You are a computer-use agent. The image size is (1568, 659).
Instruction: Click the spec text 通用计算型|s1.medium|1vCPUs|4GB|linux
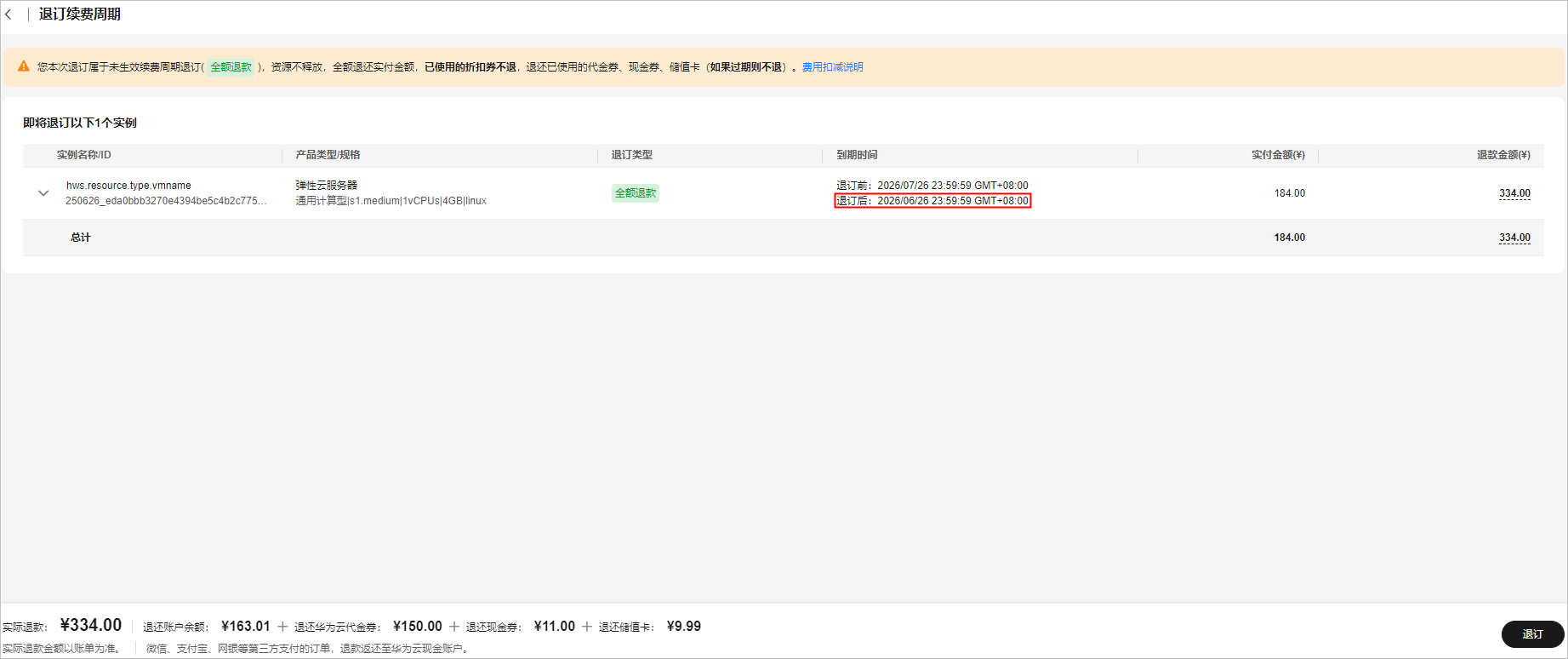point(391,201)
